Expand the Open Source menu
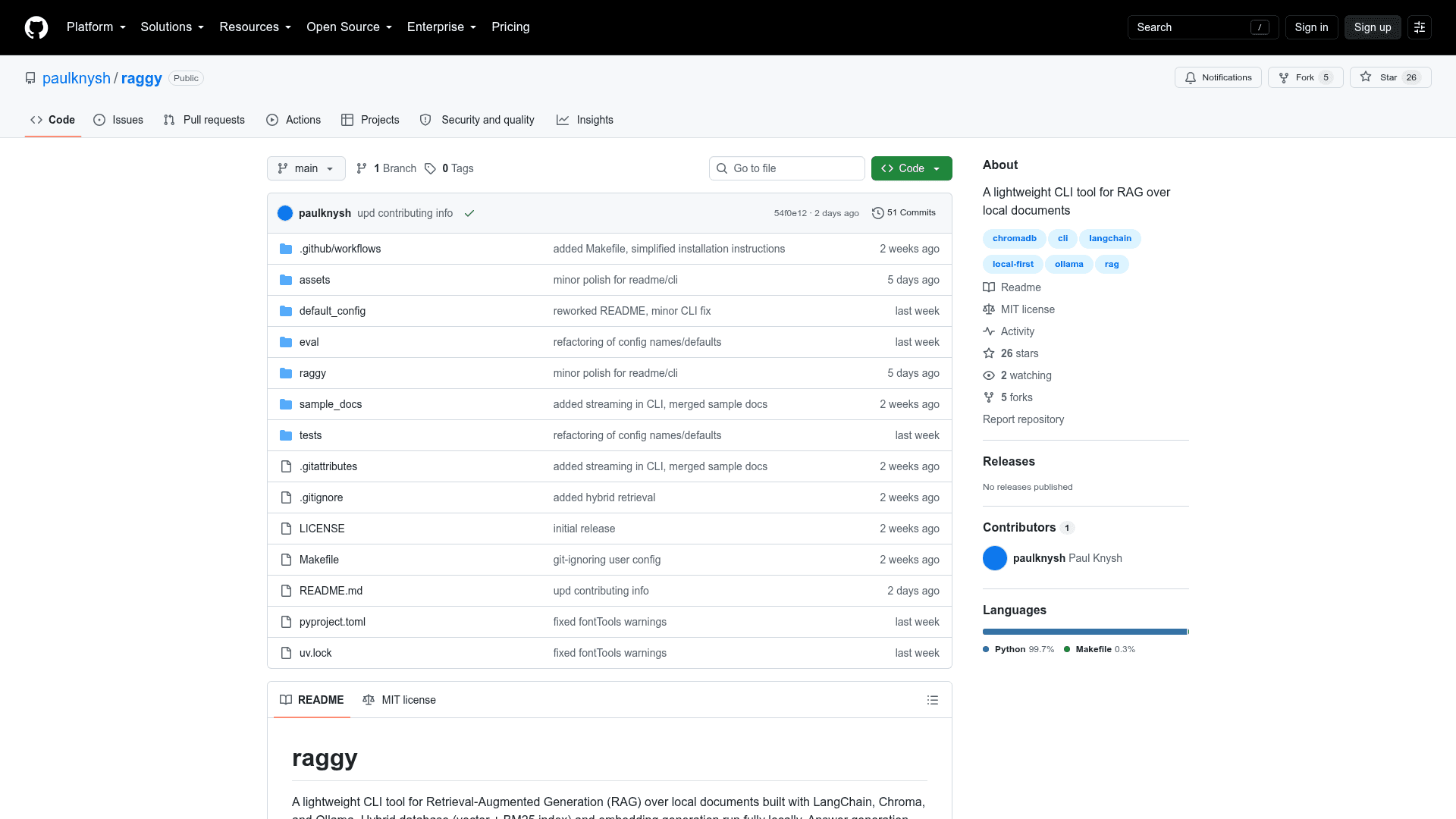 (350, 27)
